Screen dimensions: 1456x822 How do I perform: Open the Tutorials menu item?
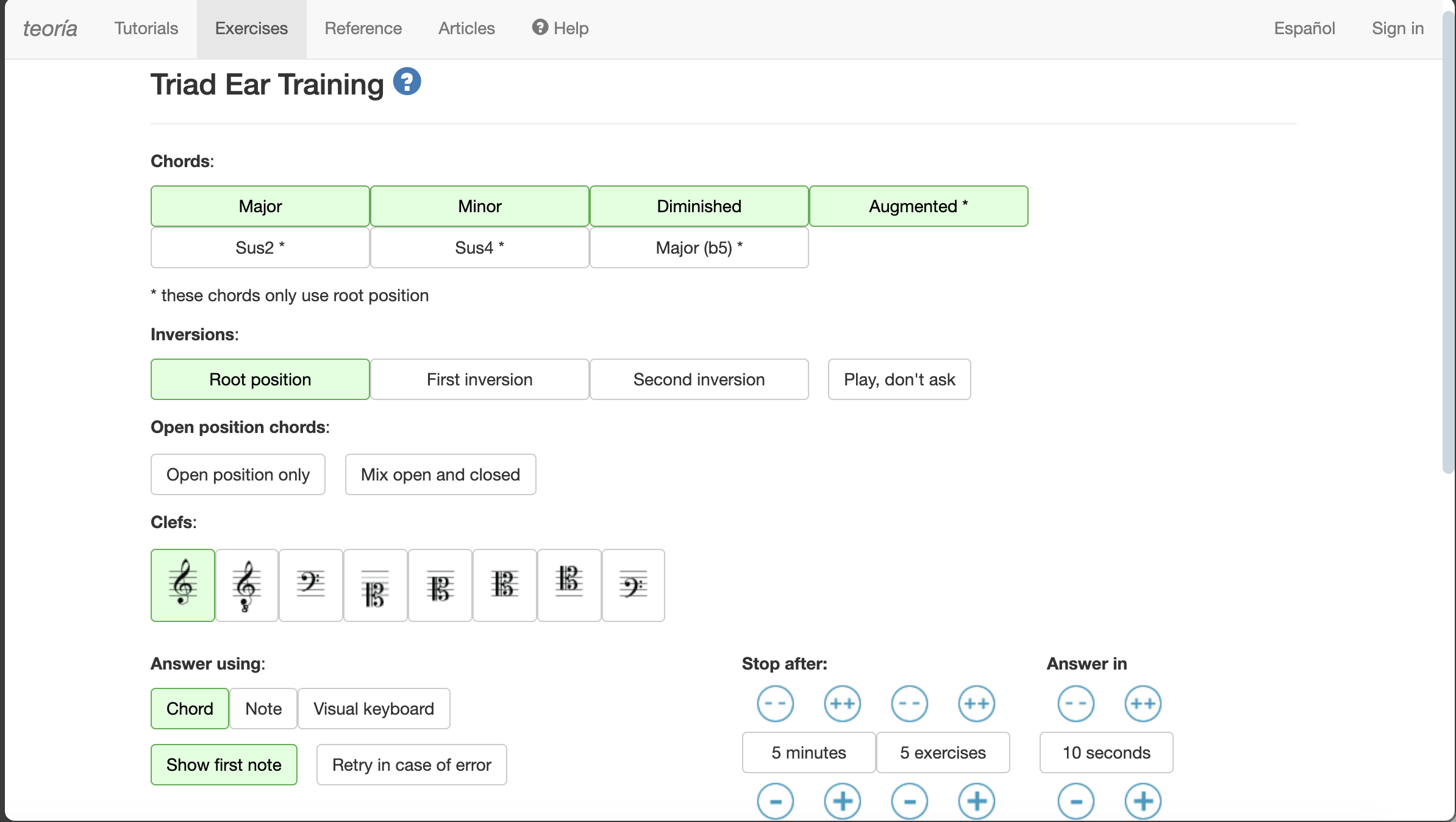146,28
